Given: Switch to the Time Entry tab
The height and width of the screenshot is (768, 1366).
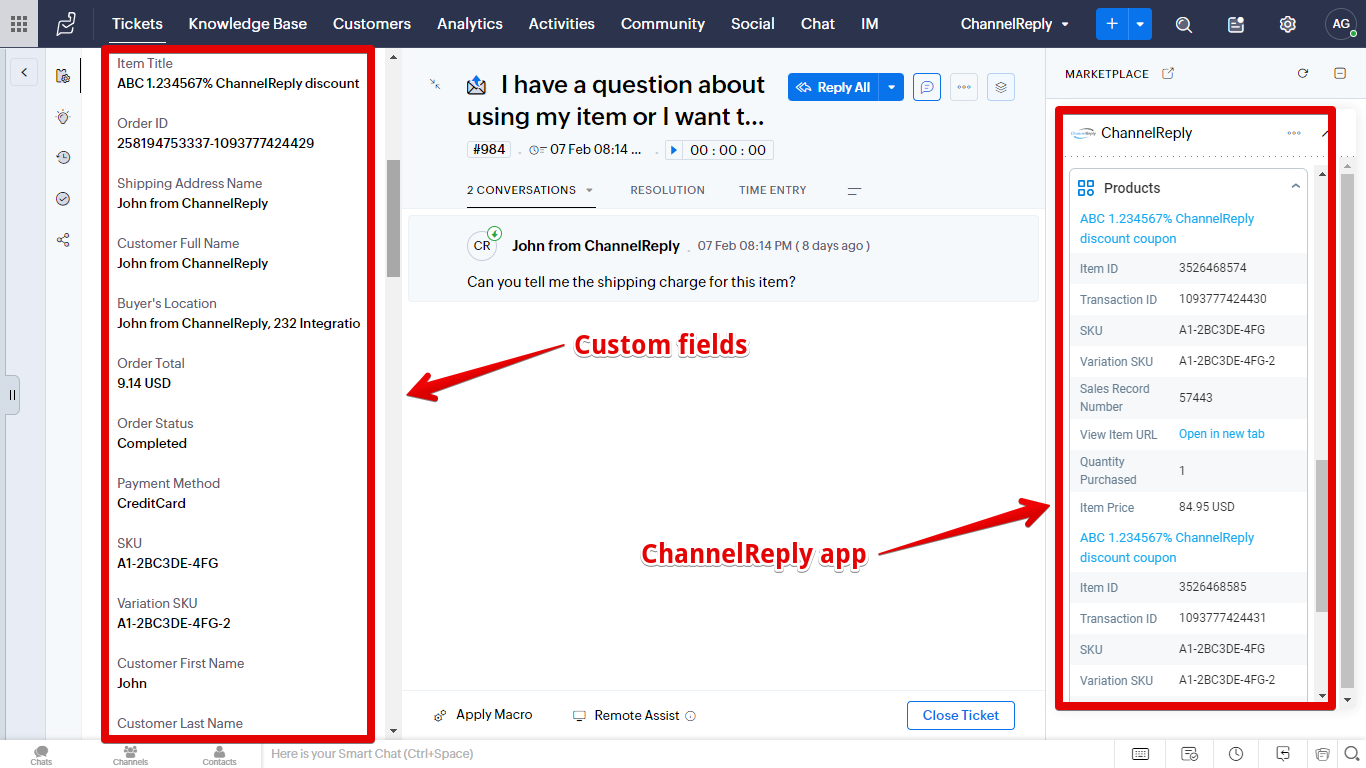Looking at the screenshot, I should (x=773, y=190).
